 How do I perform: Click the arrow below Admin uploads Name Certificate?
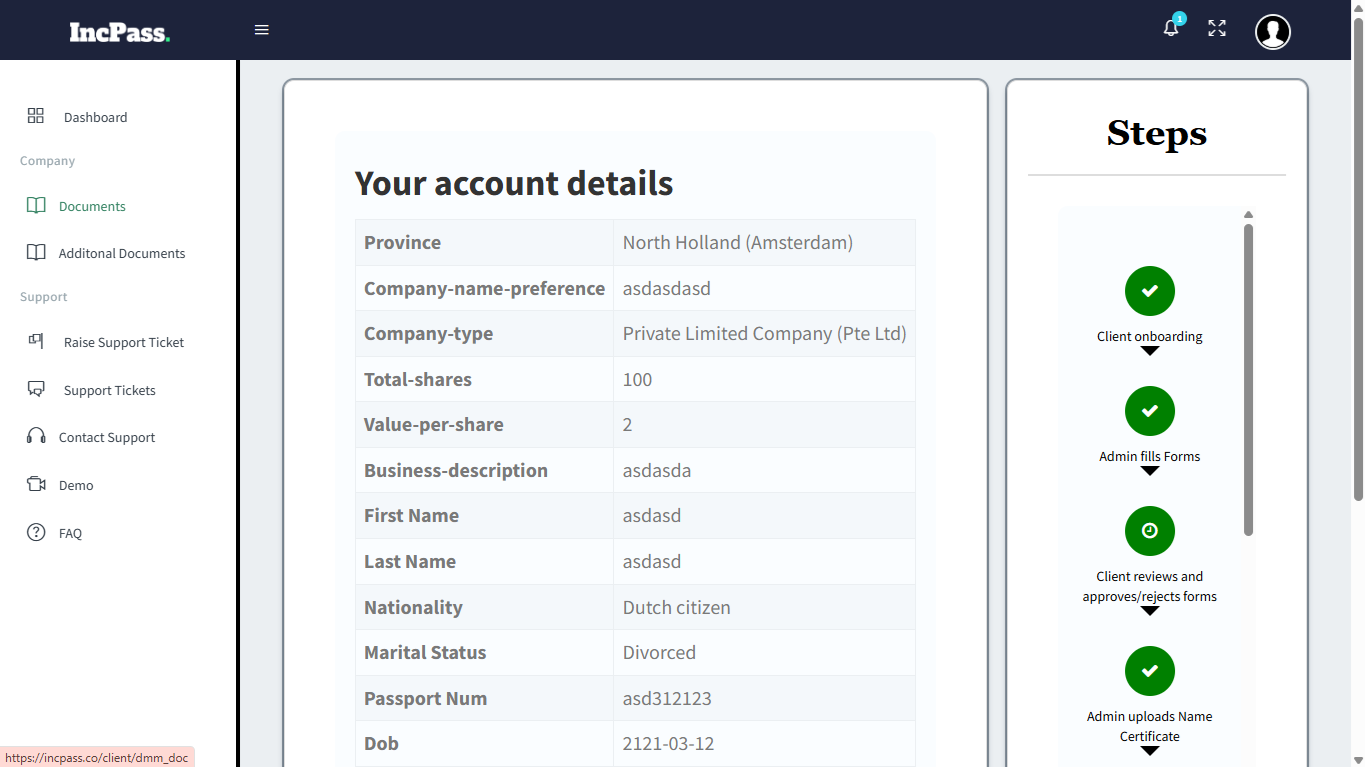click(1150, 751)
